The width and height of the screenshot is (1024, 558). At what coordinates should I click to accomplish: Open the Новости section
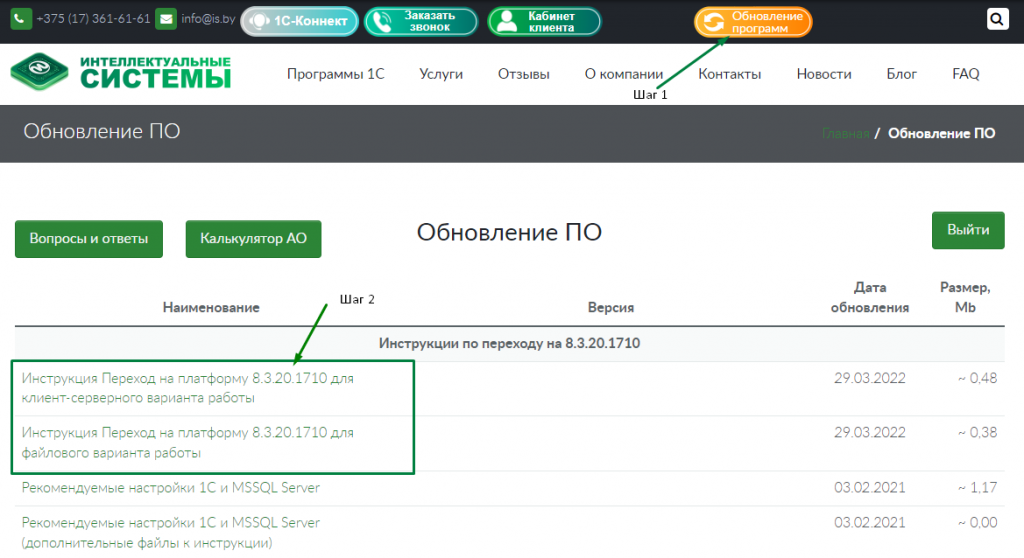pyautogui.click(x=824, y=74)
